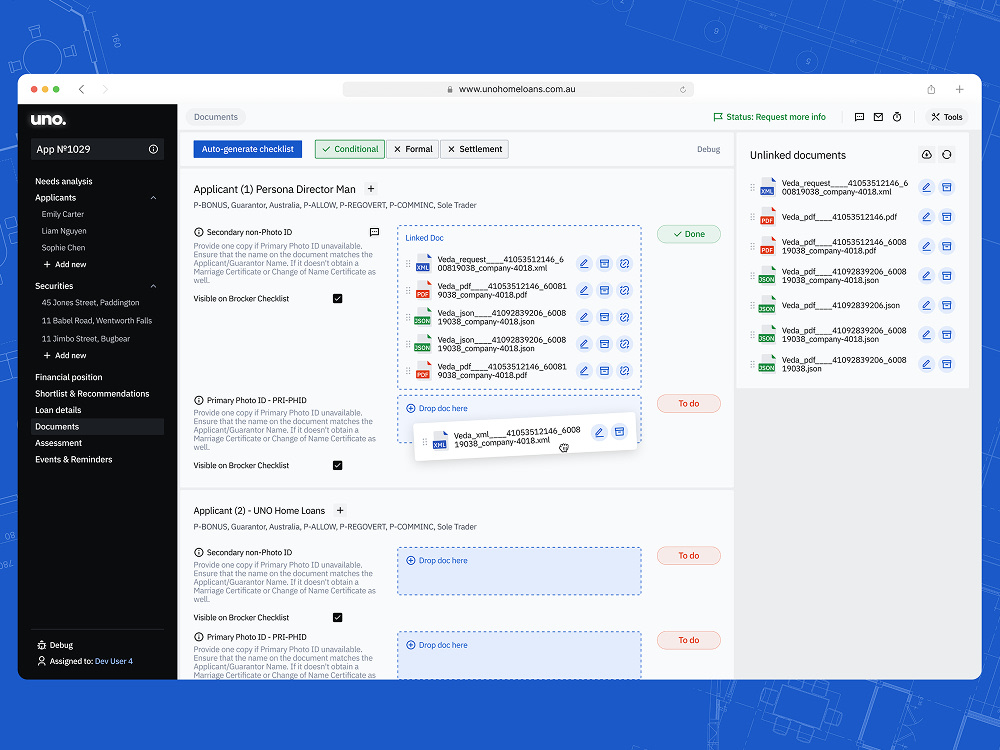Open comment icon beside Secondary non-Photo ID
This screenshot has width=1000, height=750.
click(374, 232)
